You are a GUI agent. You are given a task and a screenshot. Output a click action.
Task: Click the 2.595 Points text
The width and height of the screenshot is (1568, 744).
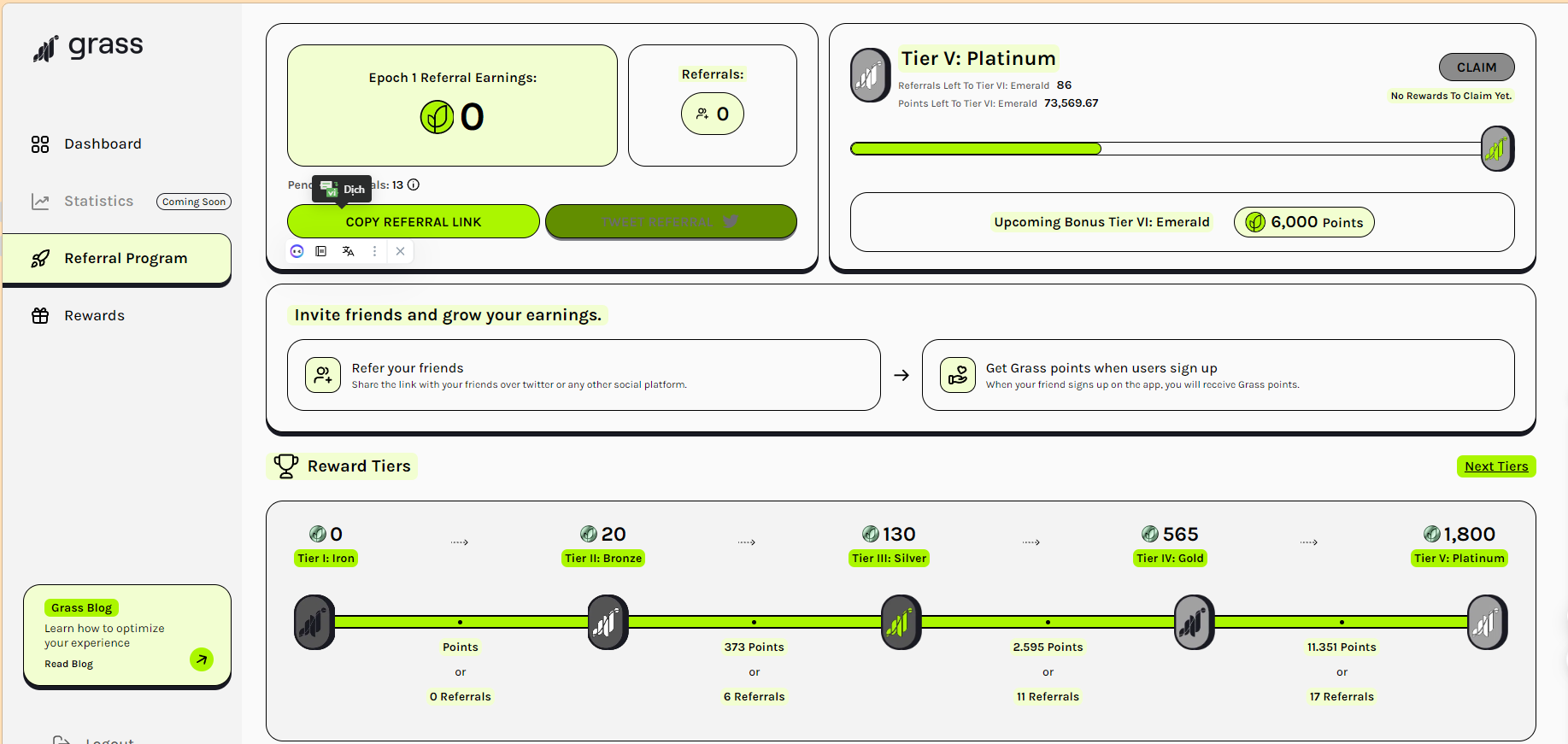click(1048, 647)
